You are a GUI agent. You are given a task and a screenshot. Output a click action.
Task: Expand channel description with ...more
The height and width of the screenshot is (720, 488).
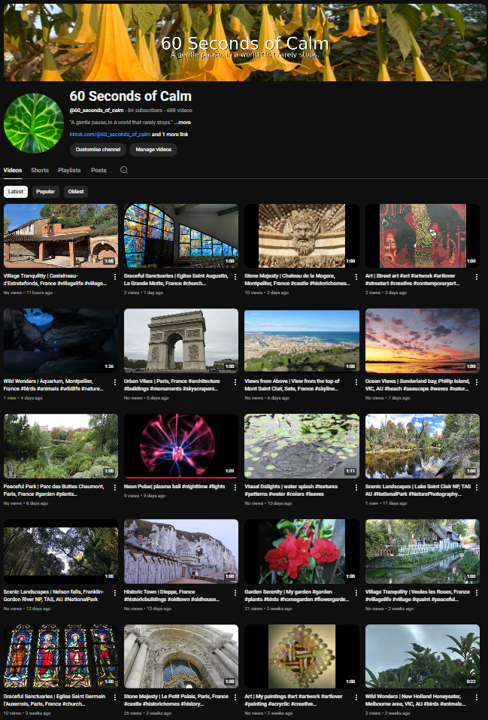[x=182, y=123]
